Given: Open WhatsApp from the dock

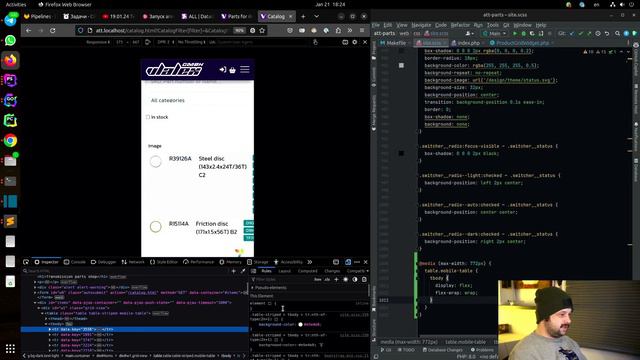Looking at the screenshot, I should click(10, 40).
